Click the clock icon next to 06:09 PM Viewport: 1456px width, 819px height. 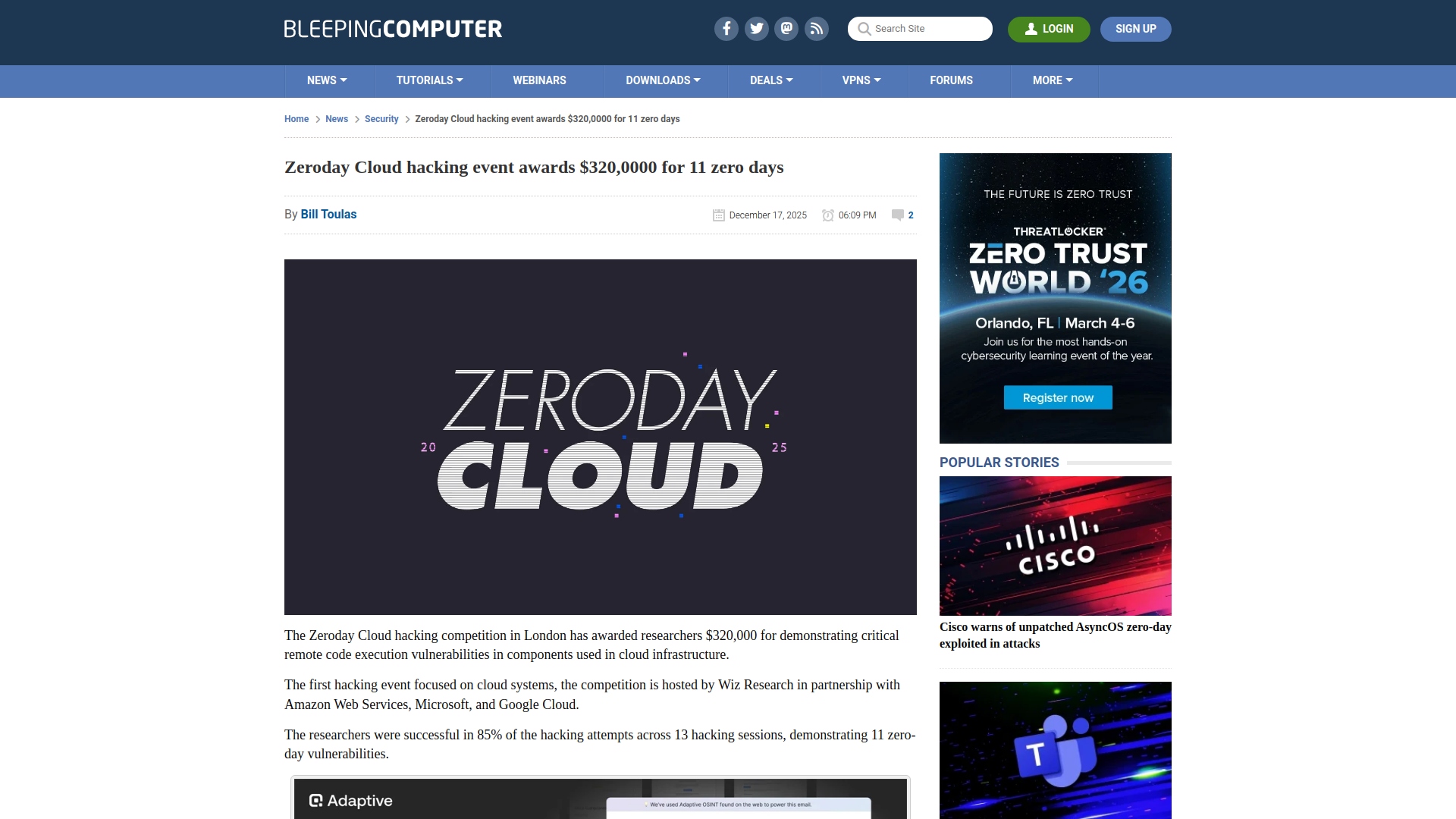827,215
